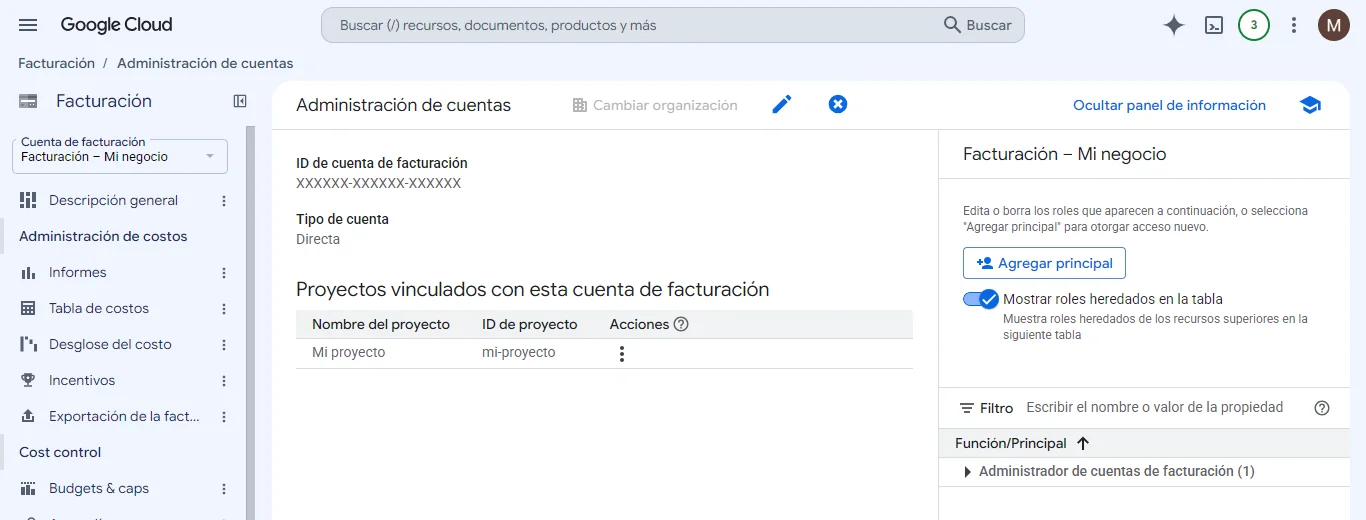The width and height of the screenshot is (1366, 520).
Task: Click ID de proyecto column header
Action: coord(530,324)
